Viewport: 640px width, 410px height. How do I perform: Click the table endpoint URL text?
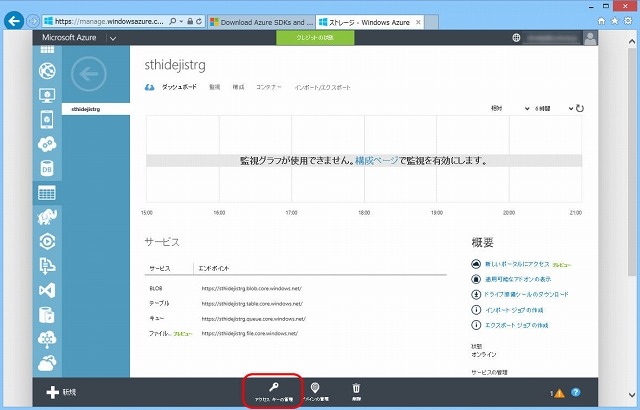pos(252,304)
